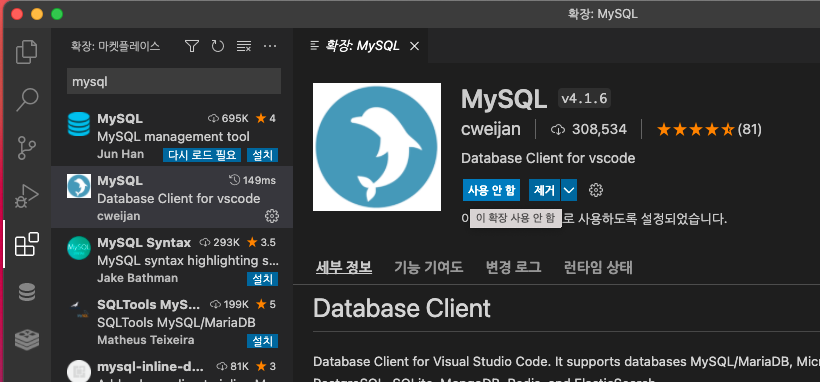The width and height of the screenshot is (820, 382).
Task: Select the 확장: MySQL editor tab
Action: (x=361, y=46)
